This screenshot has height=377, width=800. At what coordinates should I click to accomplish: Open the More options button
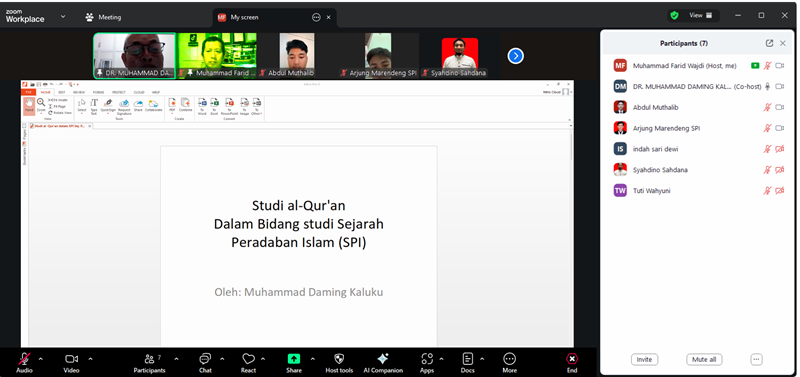coord(509,363)
